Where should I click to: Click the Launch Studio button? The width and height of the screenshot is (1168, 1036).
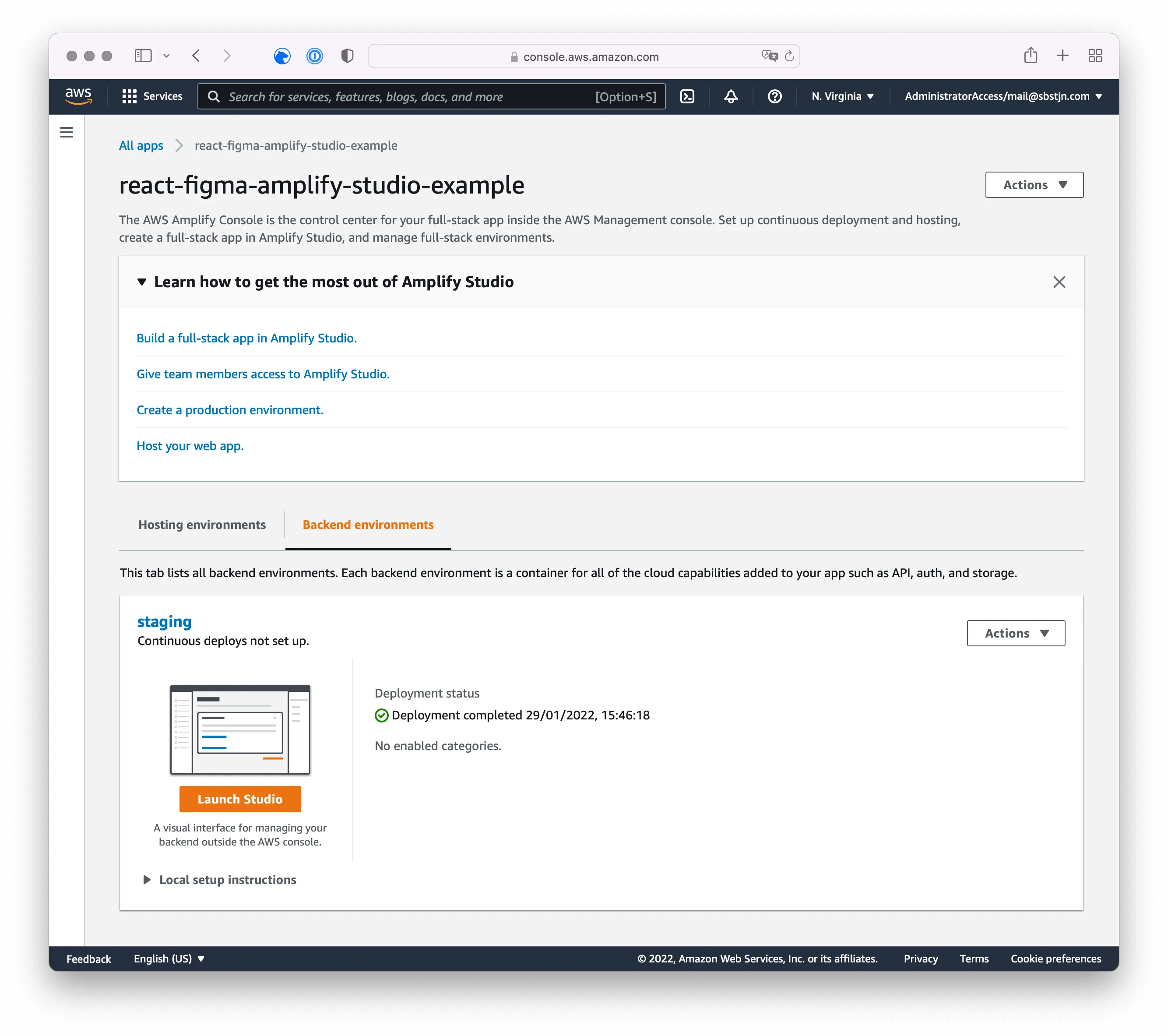pos(240,799)
